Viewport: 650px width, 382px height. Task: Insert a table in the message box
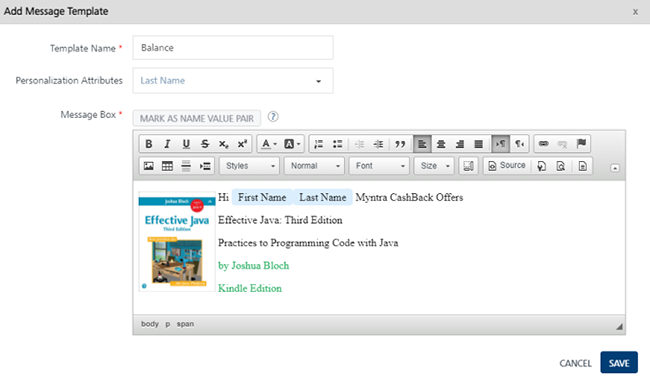167,166
